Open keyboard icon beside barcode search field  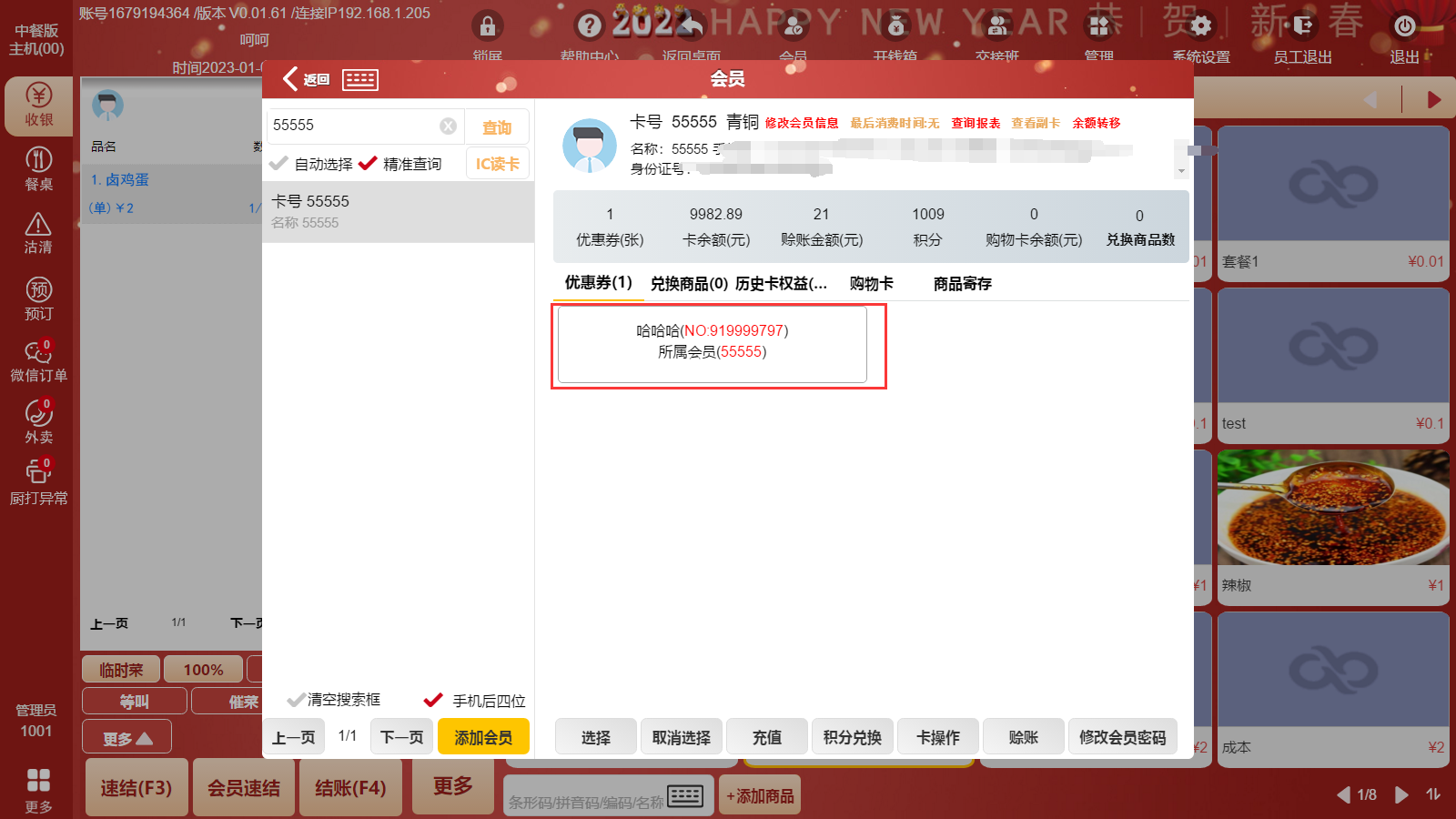(x=685, y=796)
